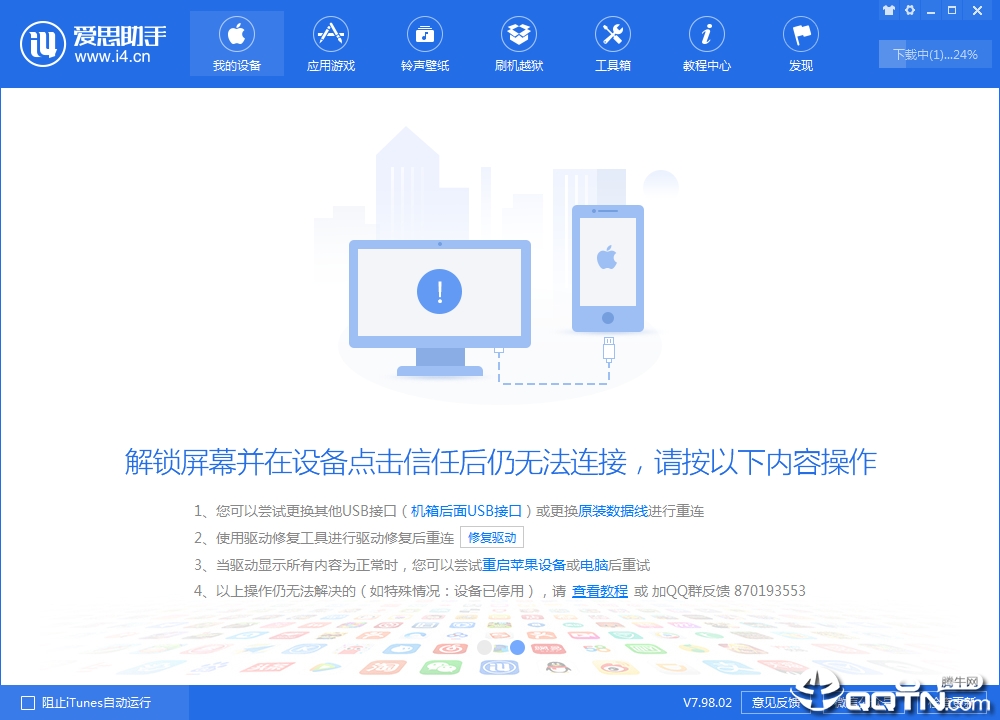Open the skin theme shirt icon
The width and height of the screenshot is (1000, 720).
889,10
